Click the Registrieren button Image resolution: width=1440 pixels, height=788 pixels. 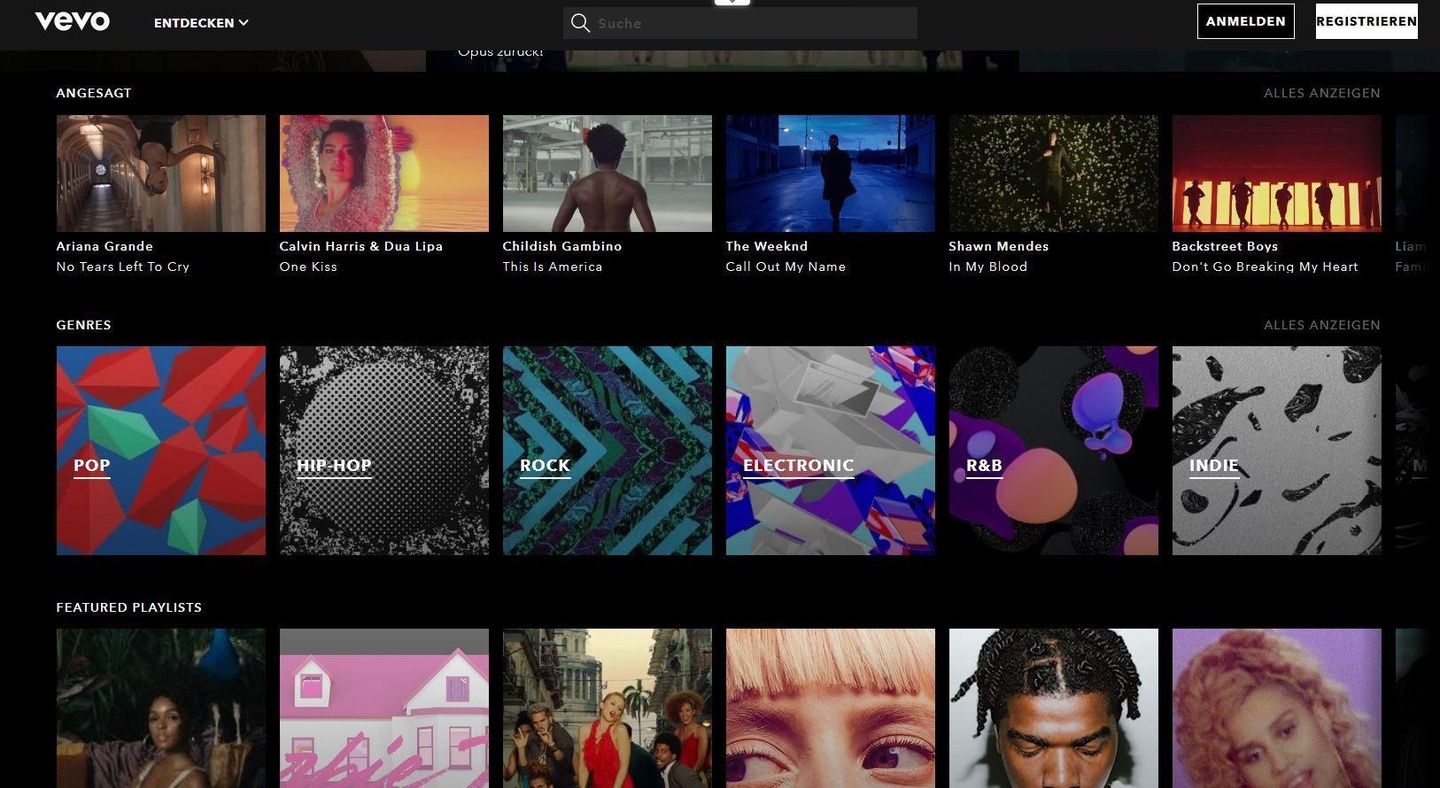[1367, 21]
